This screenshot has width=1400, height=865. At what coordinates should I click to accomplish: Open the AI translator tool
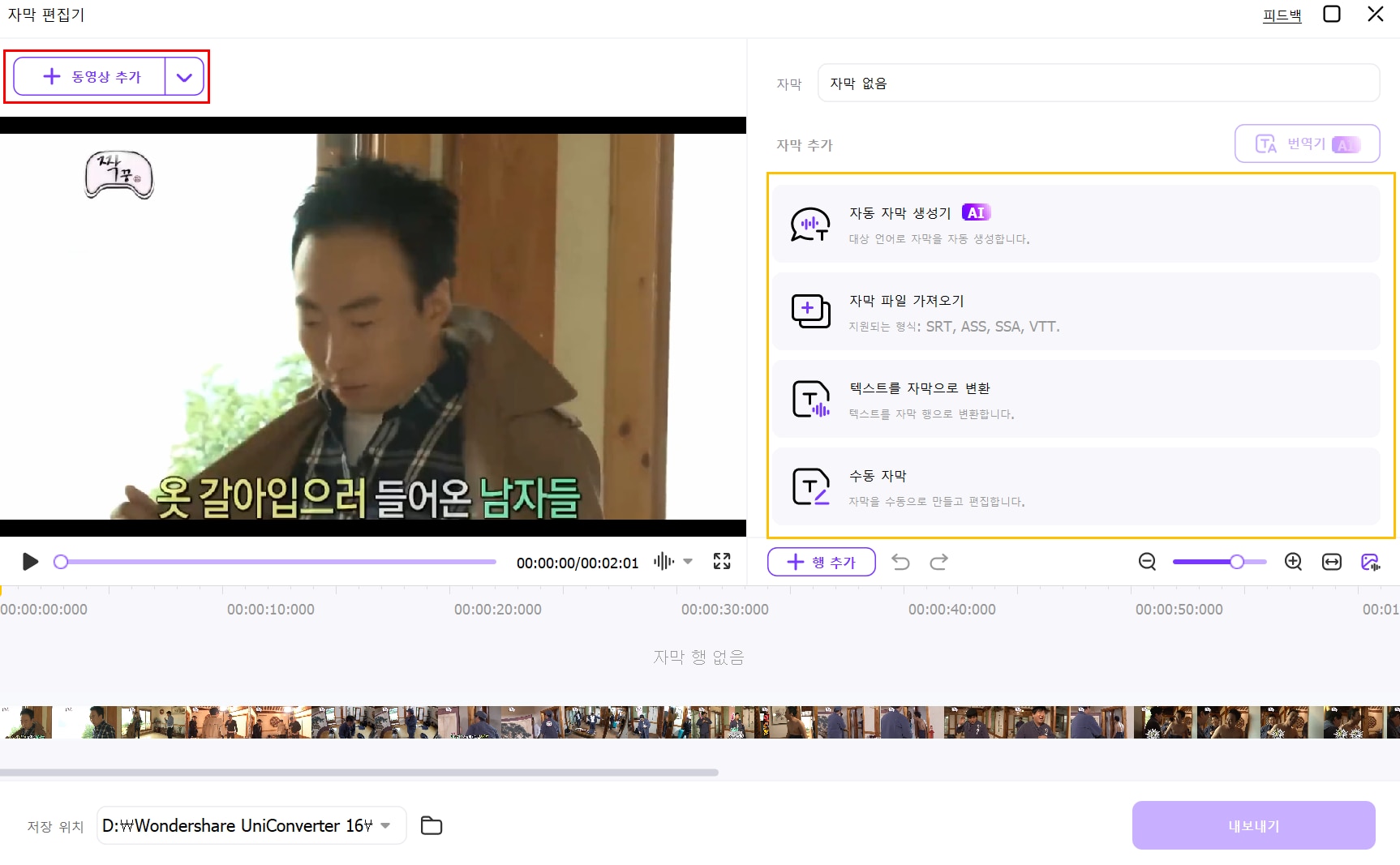[1306, 143]
